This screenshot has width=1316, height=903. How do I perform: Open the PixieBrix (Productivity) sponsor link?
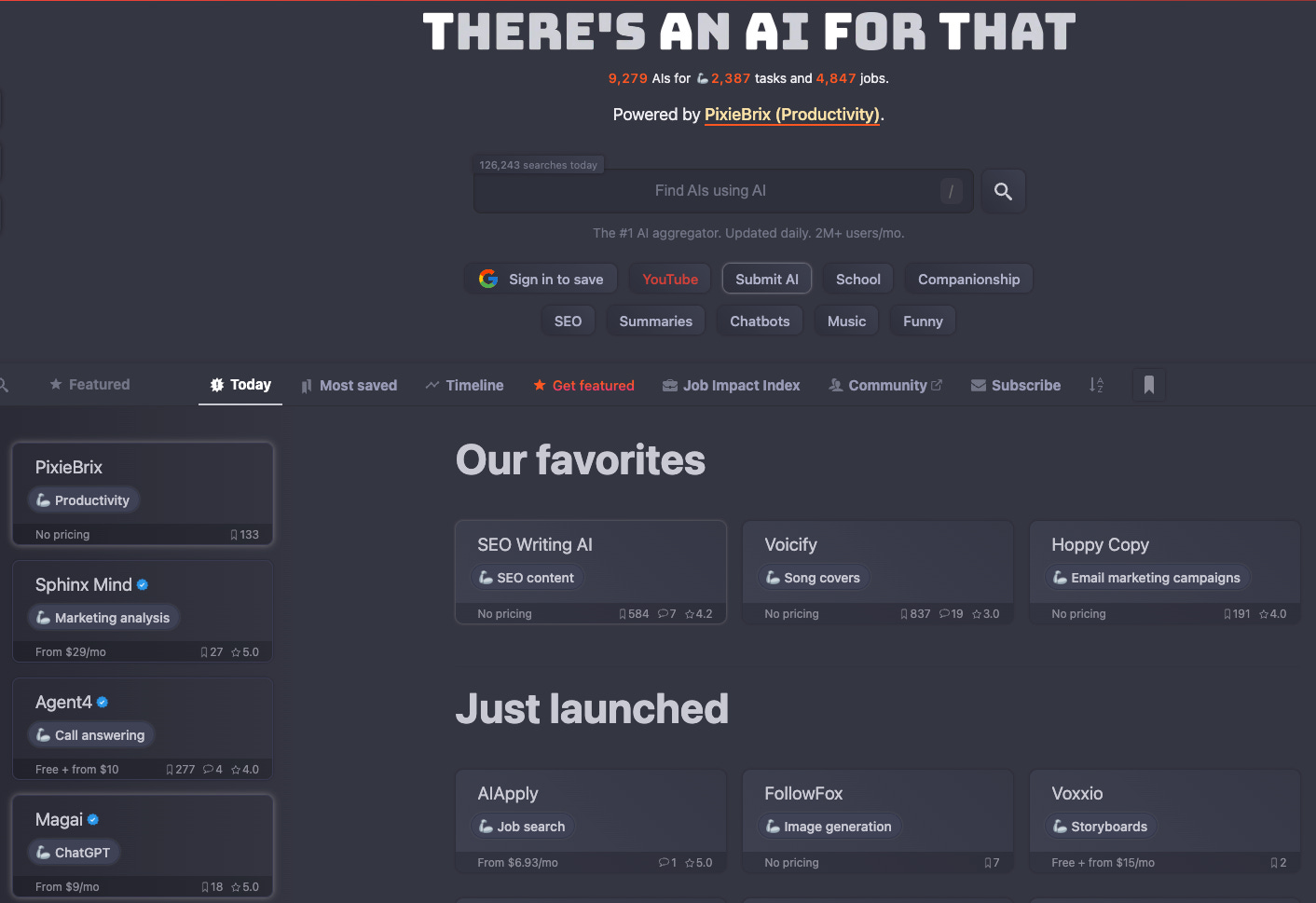(x=792, y=115)
